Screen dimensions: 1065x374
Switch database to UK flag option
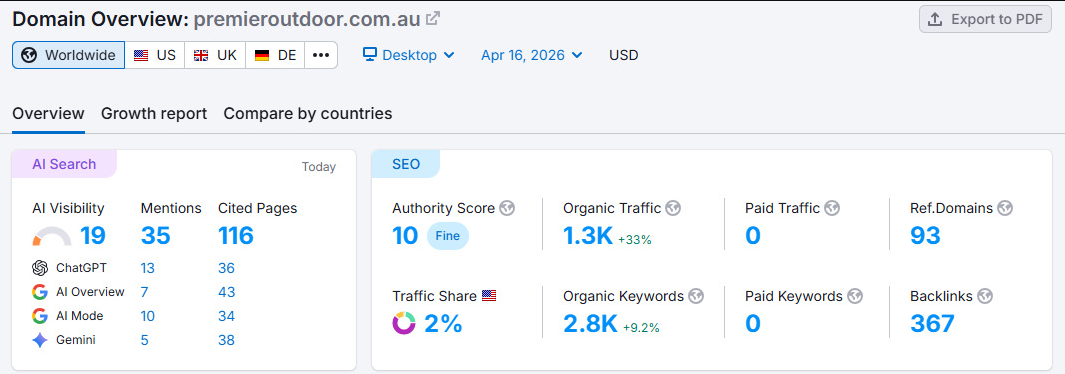coord(215,55)
